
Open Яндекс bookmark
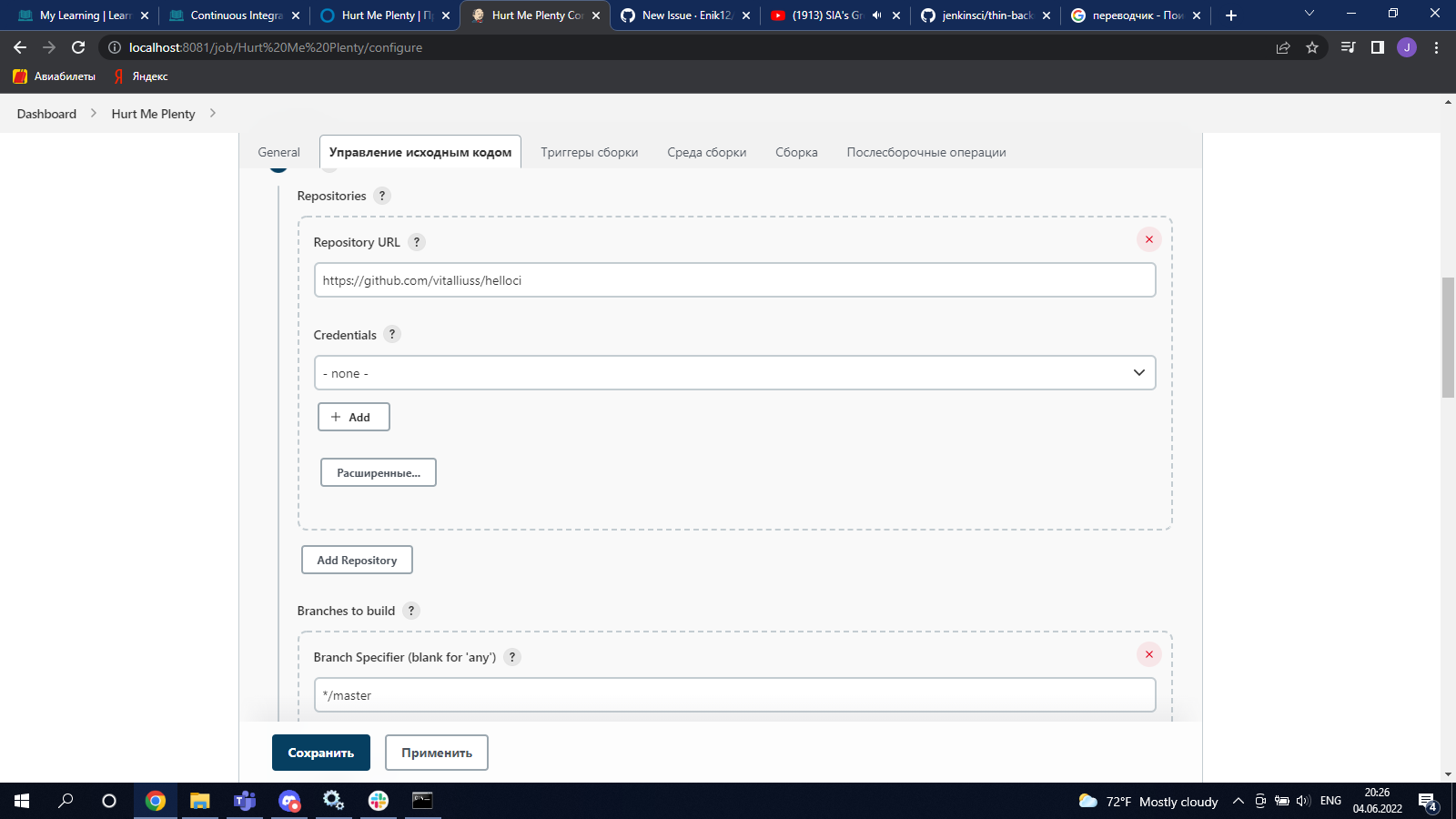141,76
